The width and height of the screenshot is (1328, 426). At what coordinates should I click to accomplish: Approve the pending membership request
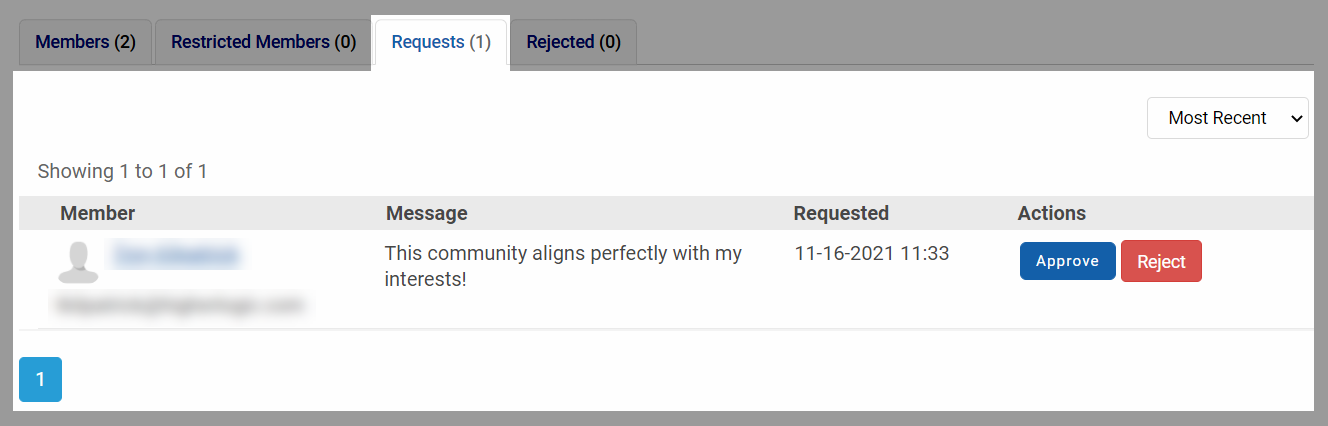tap(1067, 261)
